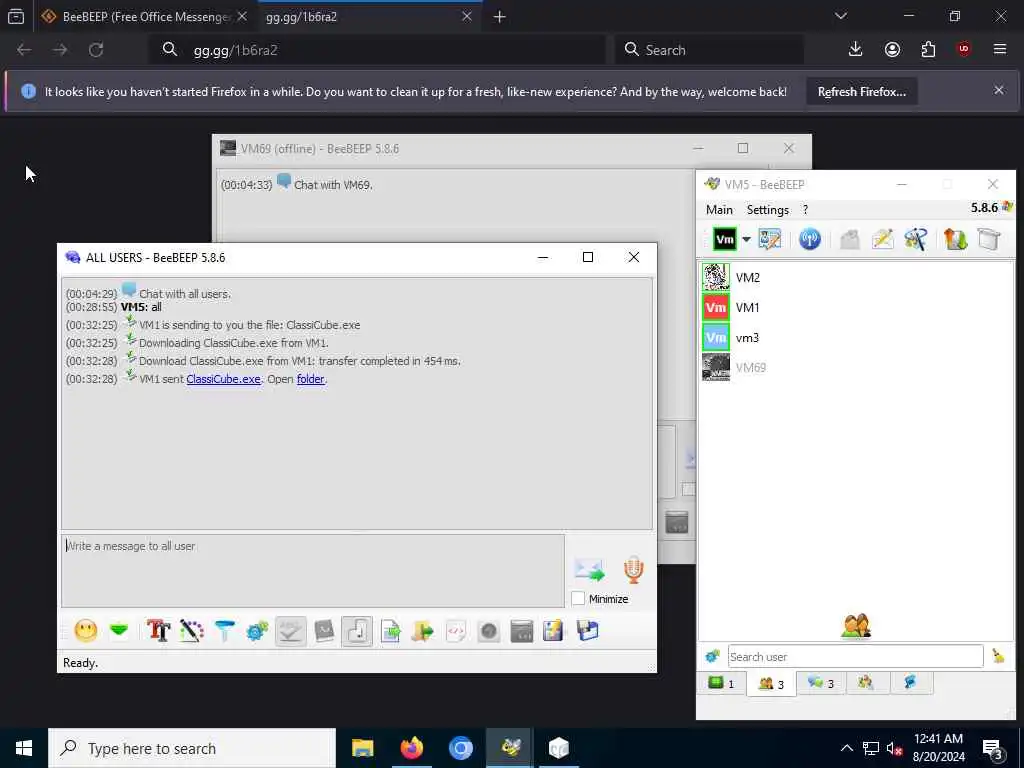Clear search with the broom icon
The image size is (1024, 768).
(x=997, y=656)
